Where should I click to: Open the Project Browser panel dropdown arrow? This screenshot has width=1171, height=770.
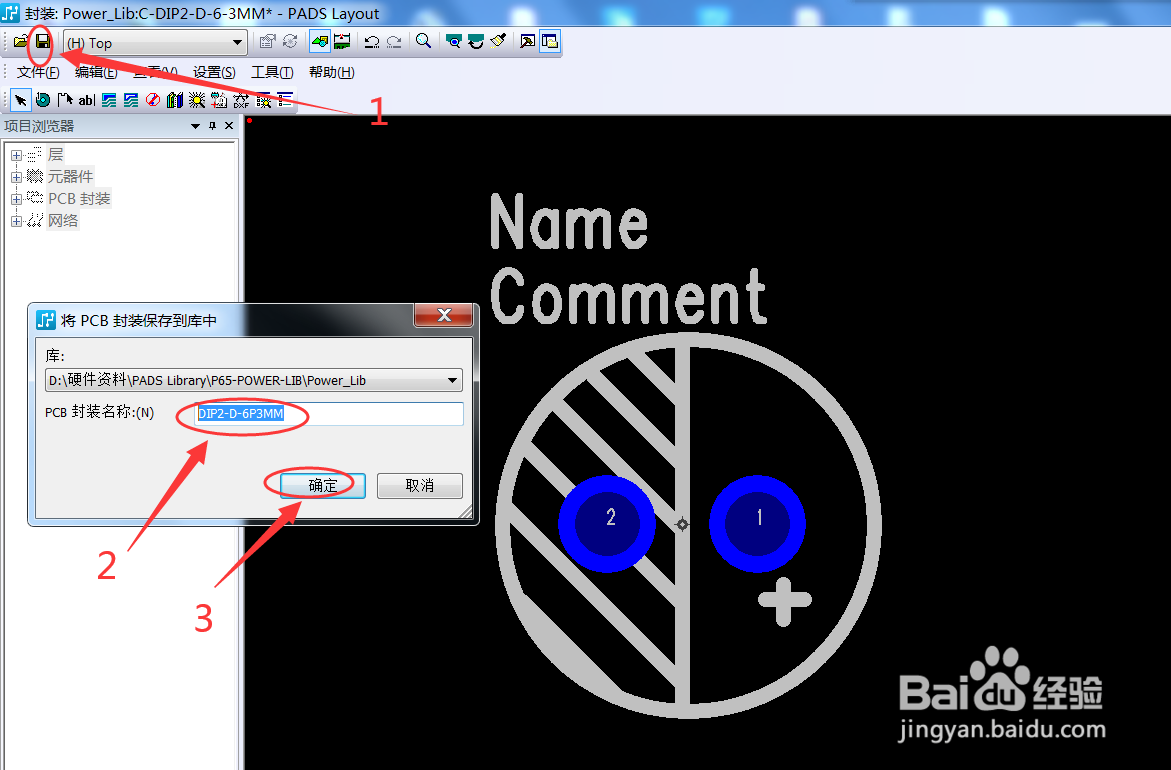pos(196,126)
